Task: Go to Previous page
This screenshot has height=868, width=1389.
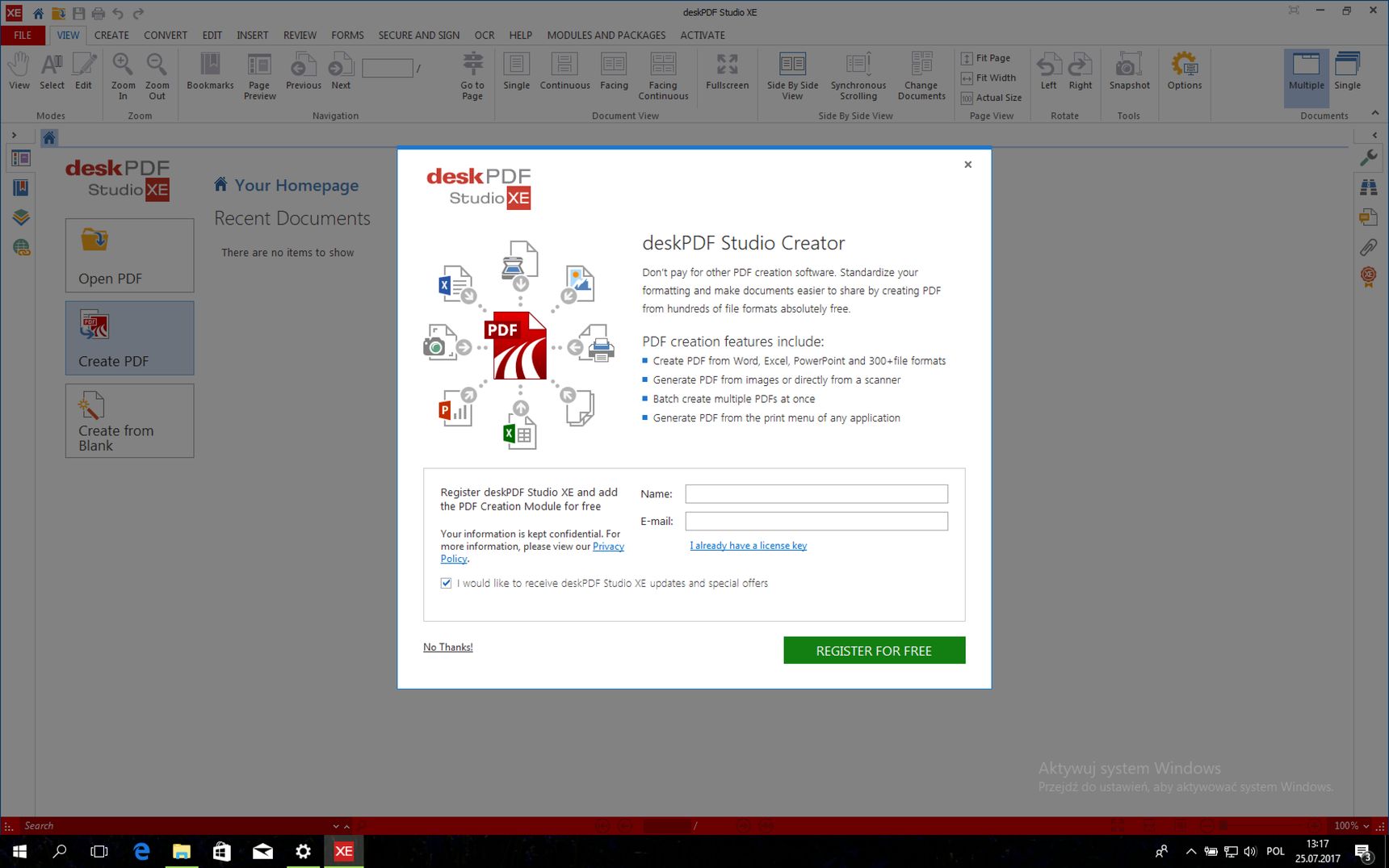Action: pyautogui.click(x=303, y=71)
